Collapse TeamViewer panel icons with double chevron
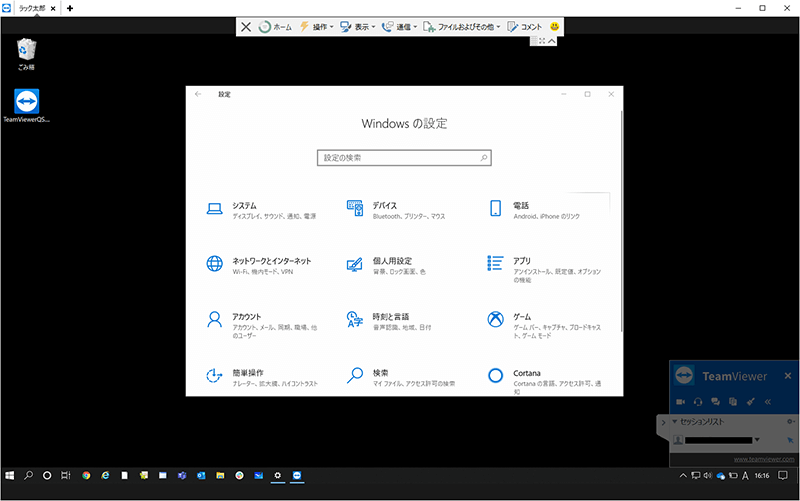The width and height of the screenshot is (800, 501). point(767,402)
